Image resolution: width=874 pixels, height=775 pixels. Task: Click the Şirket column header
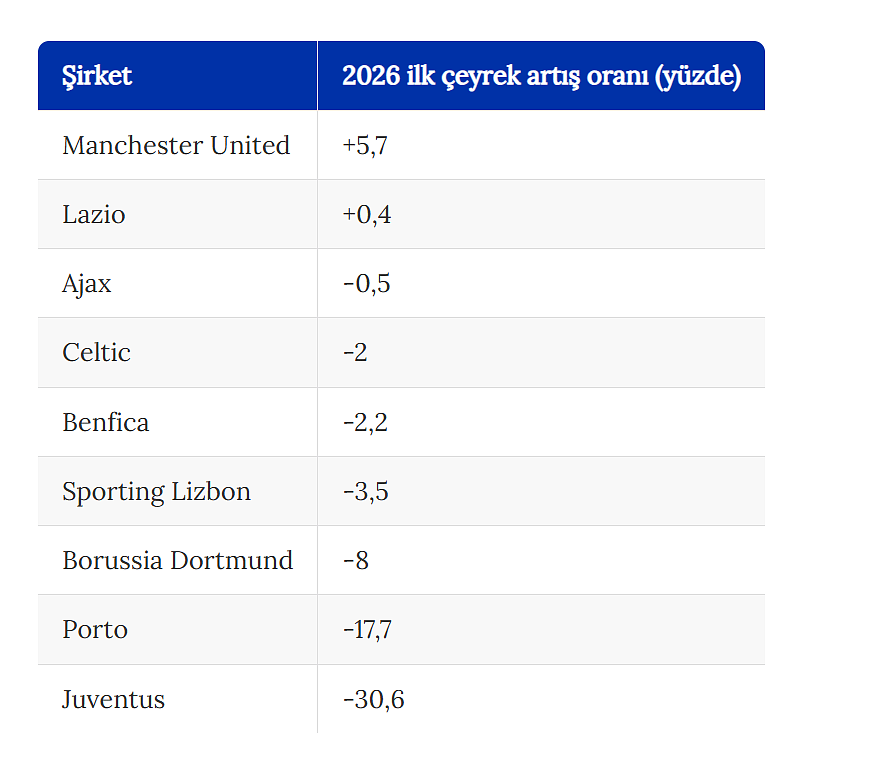(x=97, y=76)
